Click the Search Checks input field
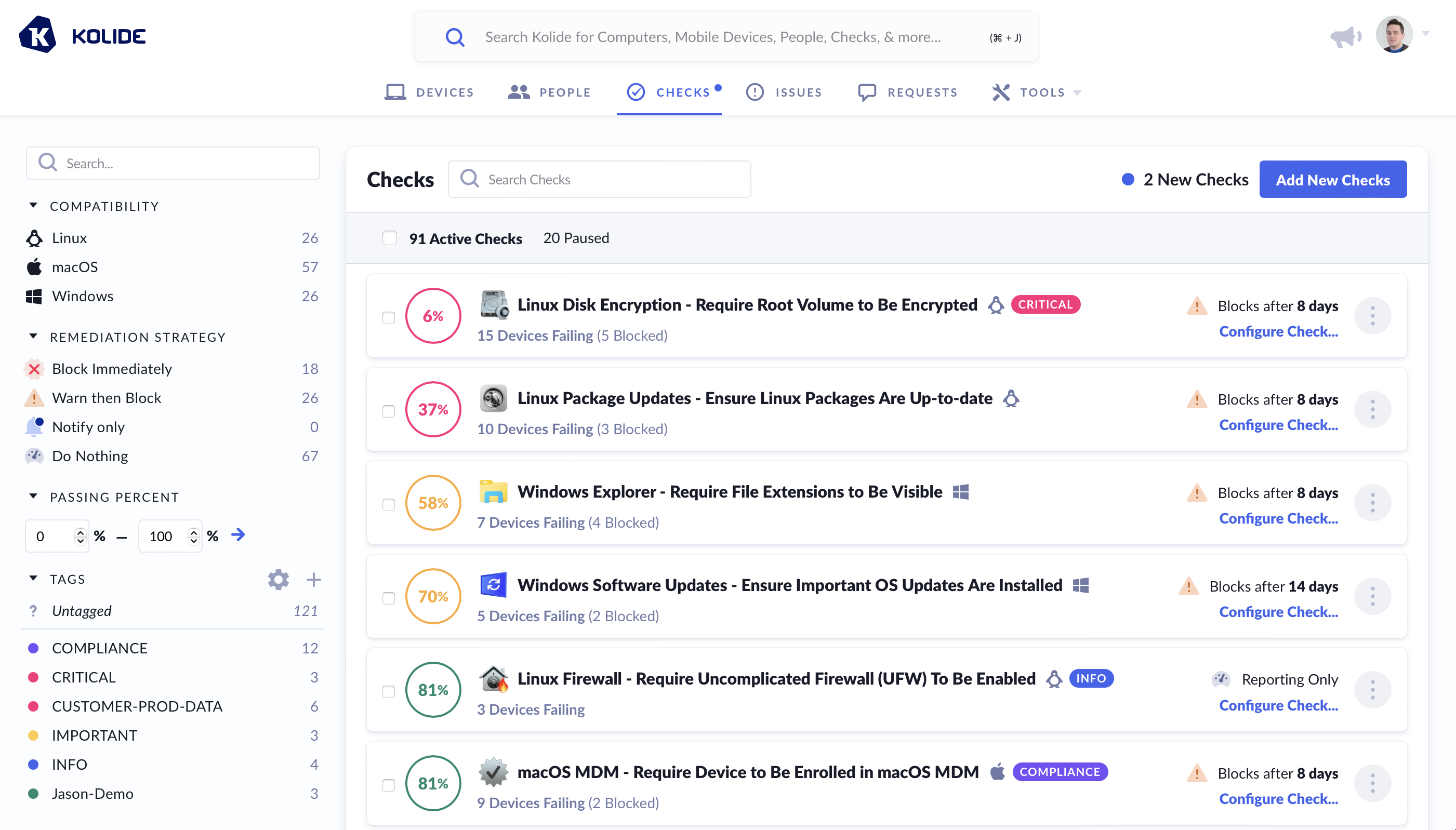 (x=599, y=180)
